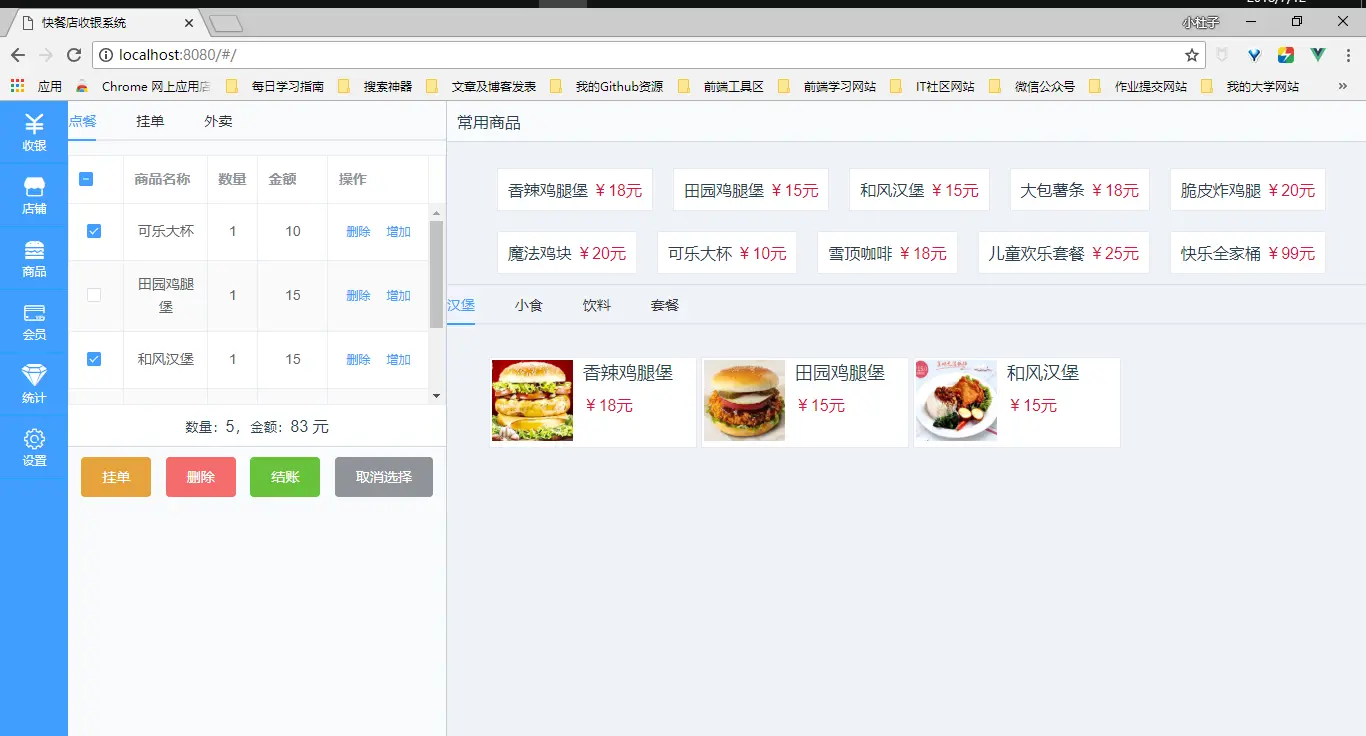
Task: Uncheck the 和风汉堡 row checkbox
Action: [94, 359]
